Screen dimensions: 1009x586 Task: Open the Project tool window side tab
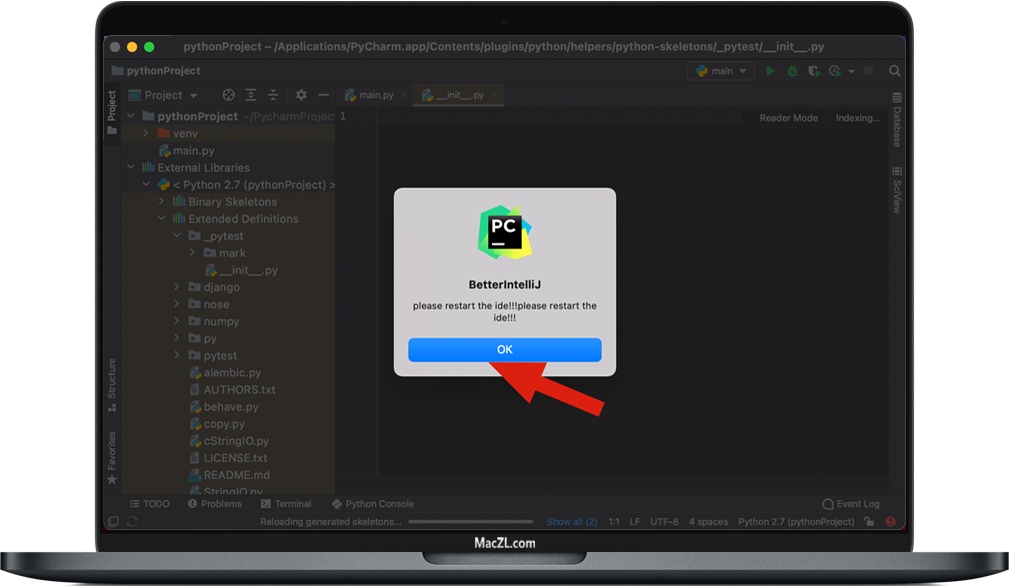tap(112, 113)
